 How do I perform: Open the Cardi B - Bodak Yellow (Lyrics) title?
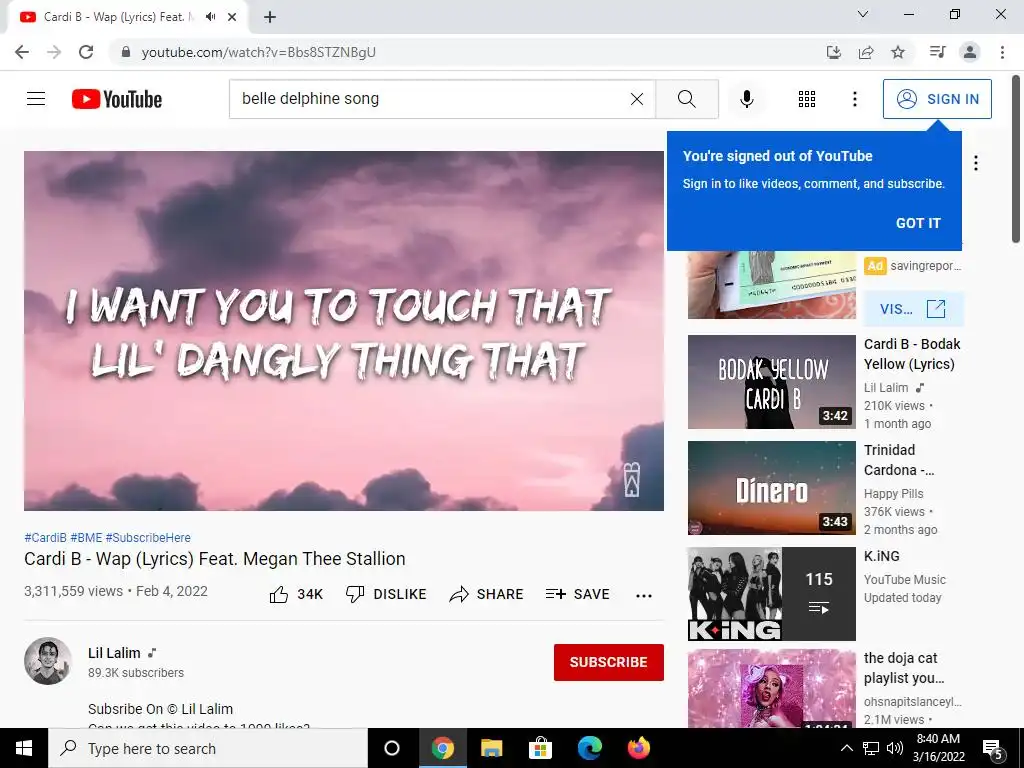pyautogui.click(x=912, y=354)
